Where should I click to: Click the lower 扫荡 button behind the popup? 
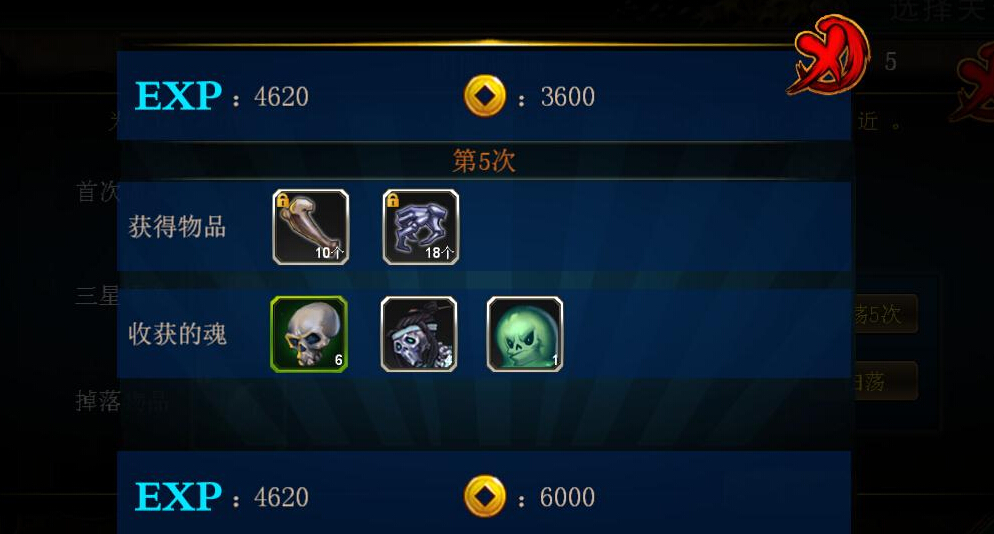[885, 381]
